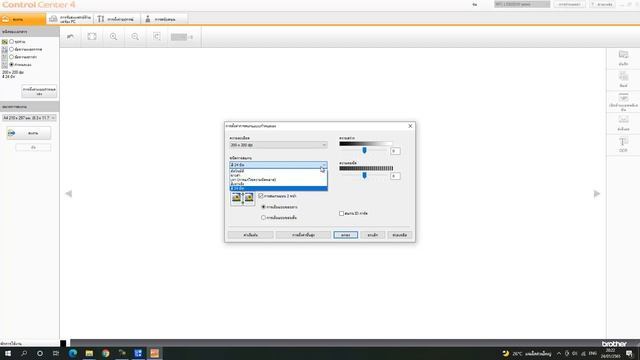Open the orange PowerPoint taskbar icon

[x=154, y=353]
